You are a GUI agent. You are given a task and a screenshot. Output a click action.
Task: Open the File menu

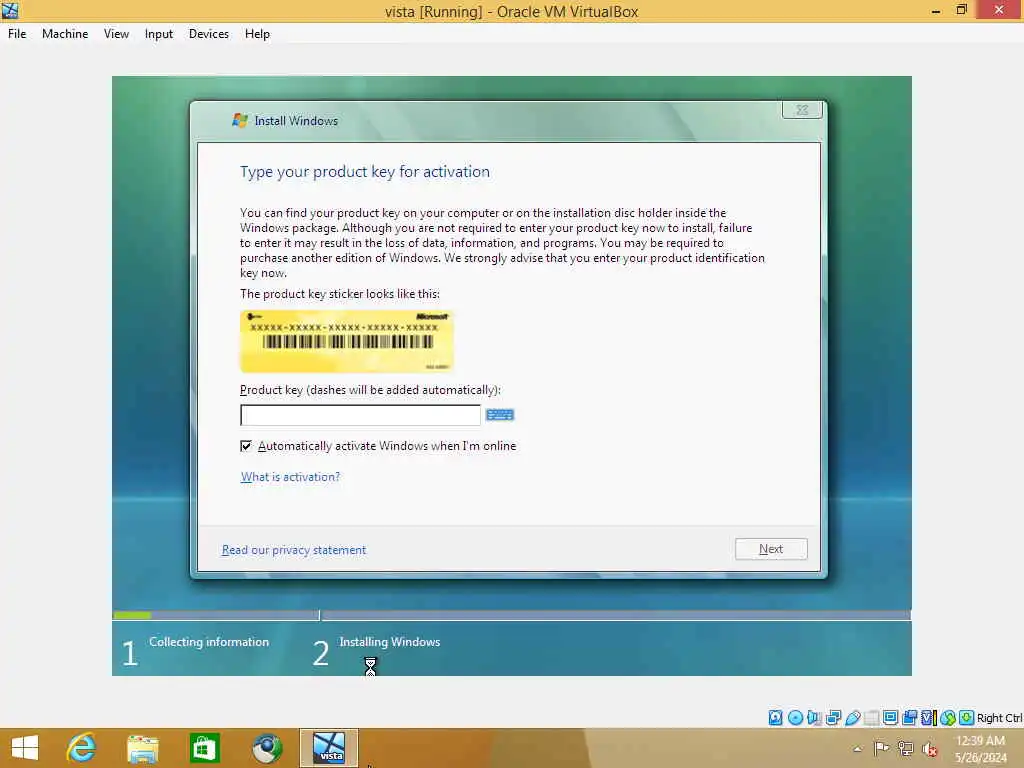[17, 34]
